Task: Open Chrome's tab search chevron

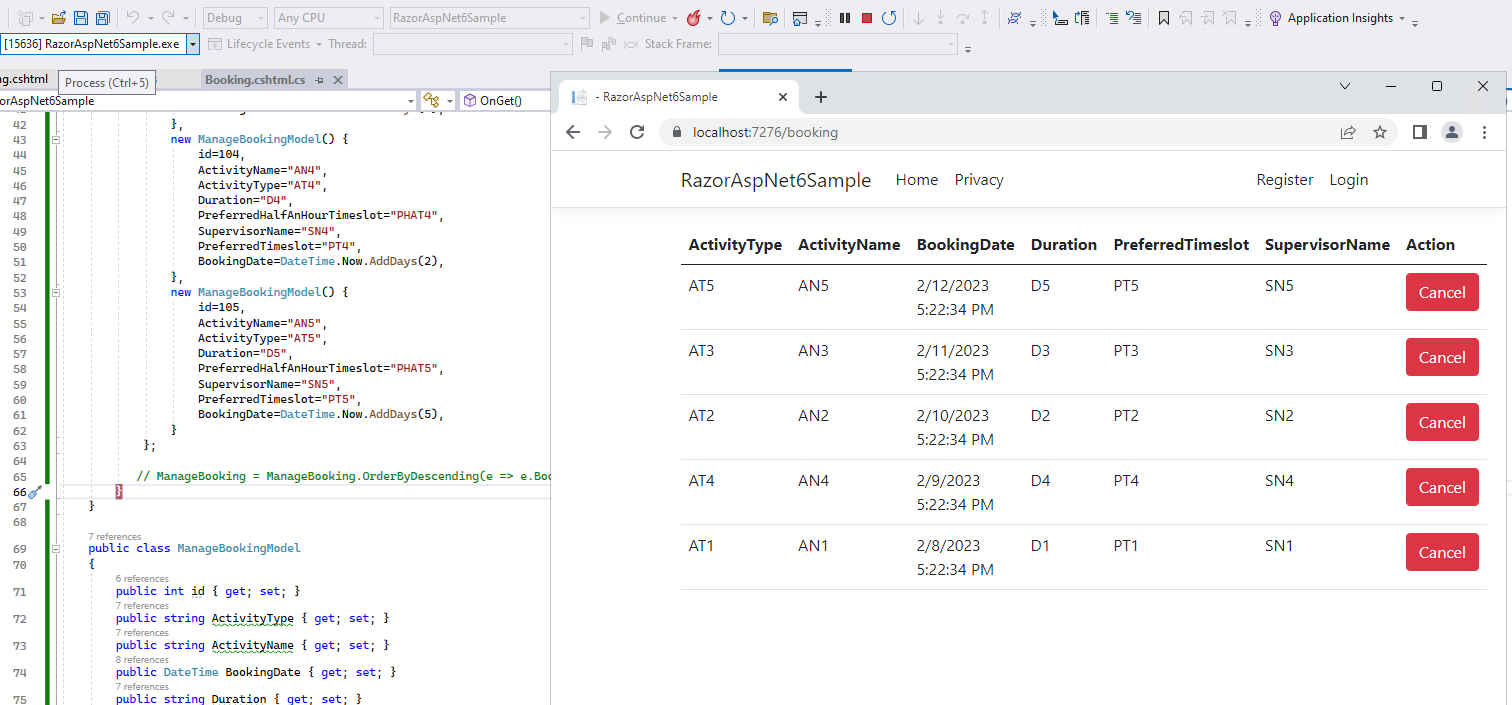Action: 1345,87
